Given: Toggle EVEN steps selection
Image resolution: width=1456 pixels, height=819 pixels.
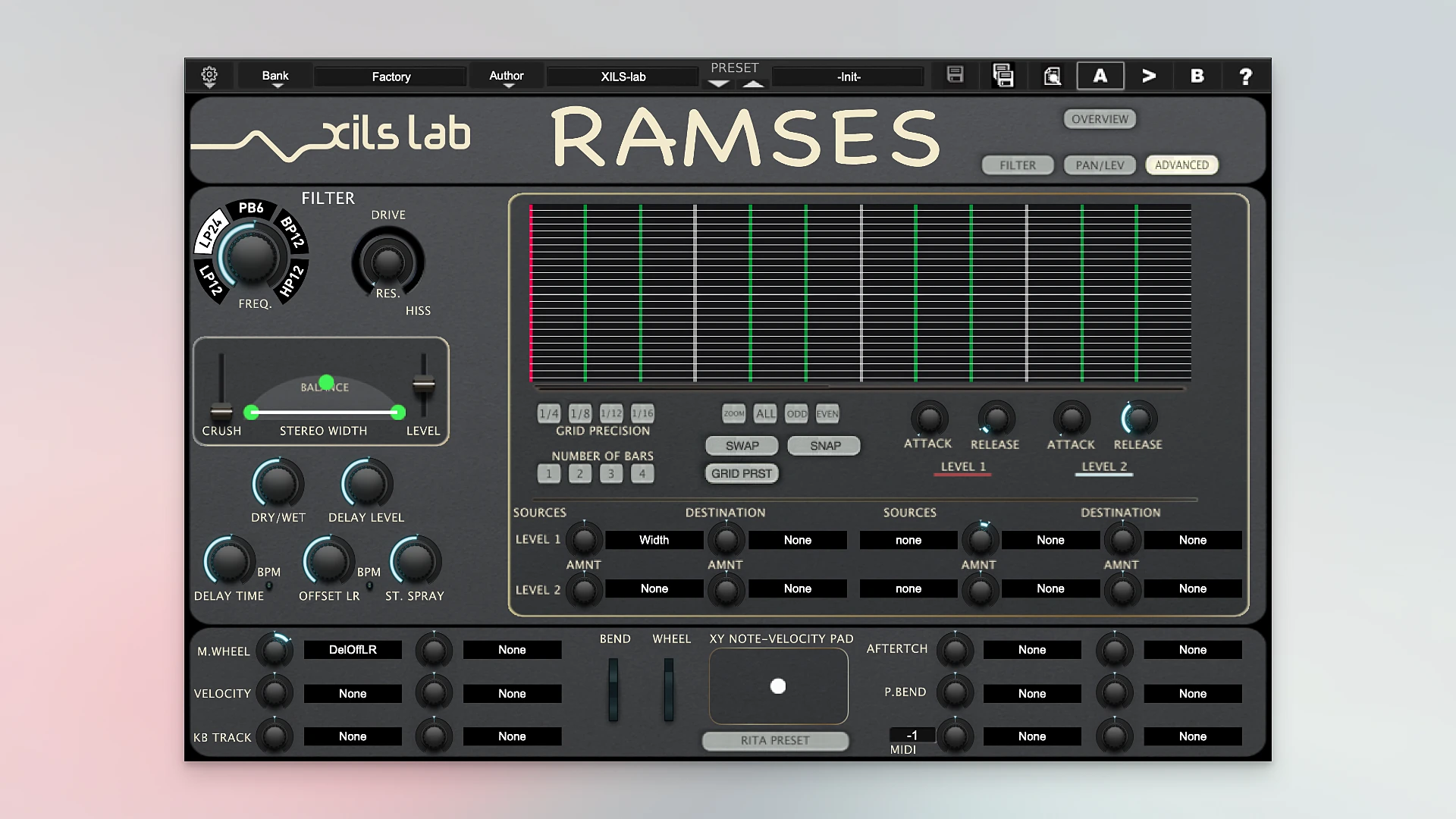Looking at the screenshot, I should [x=827, y=413].
